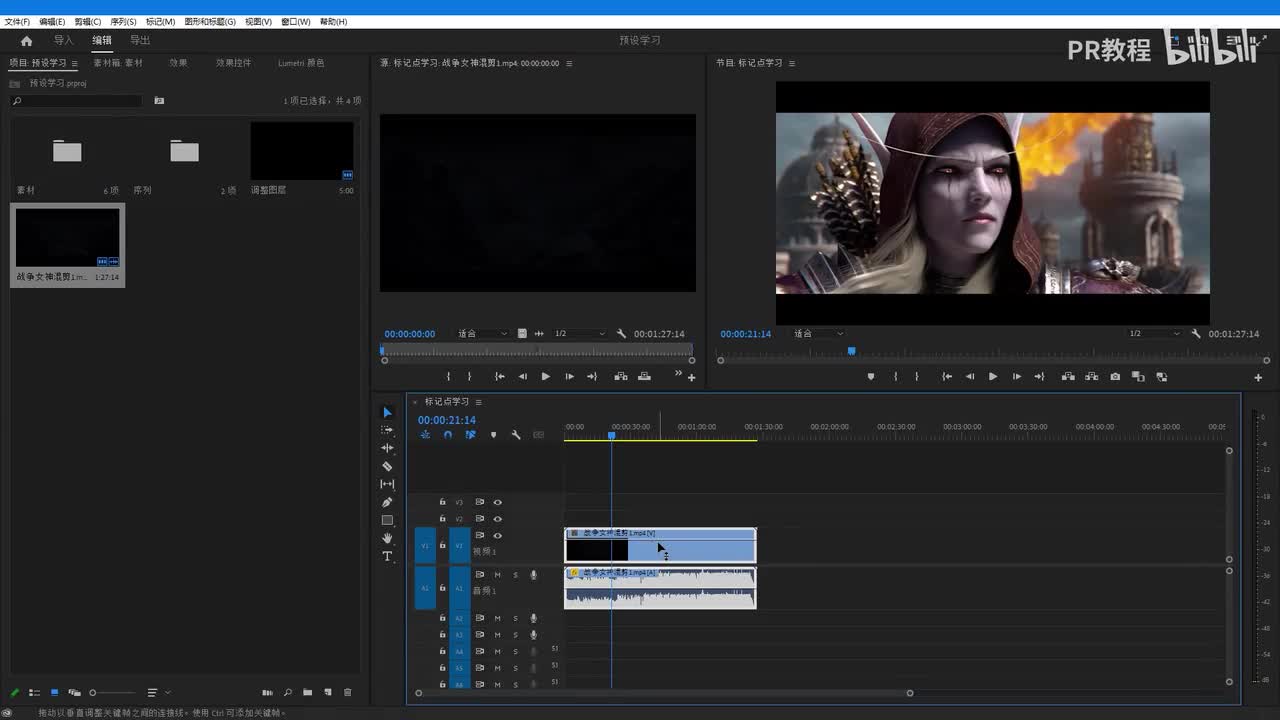Select the Ripple Edit tool
Viewport: 1280px width, 720px height.
(x=387, y=448)
